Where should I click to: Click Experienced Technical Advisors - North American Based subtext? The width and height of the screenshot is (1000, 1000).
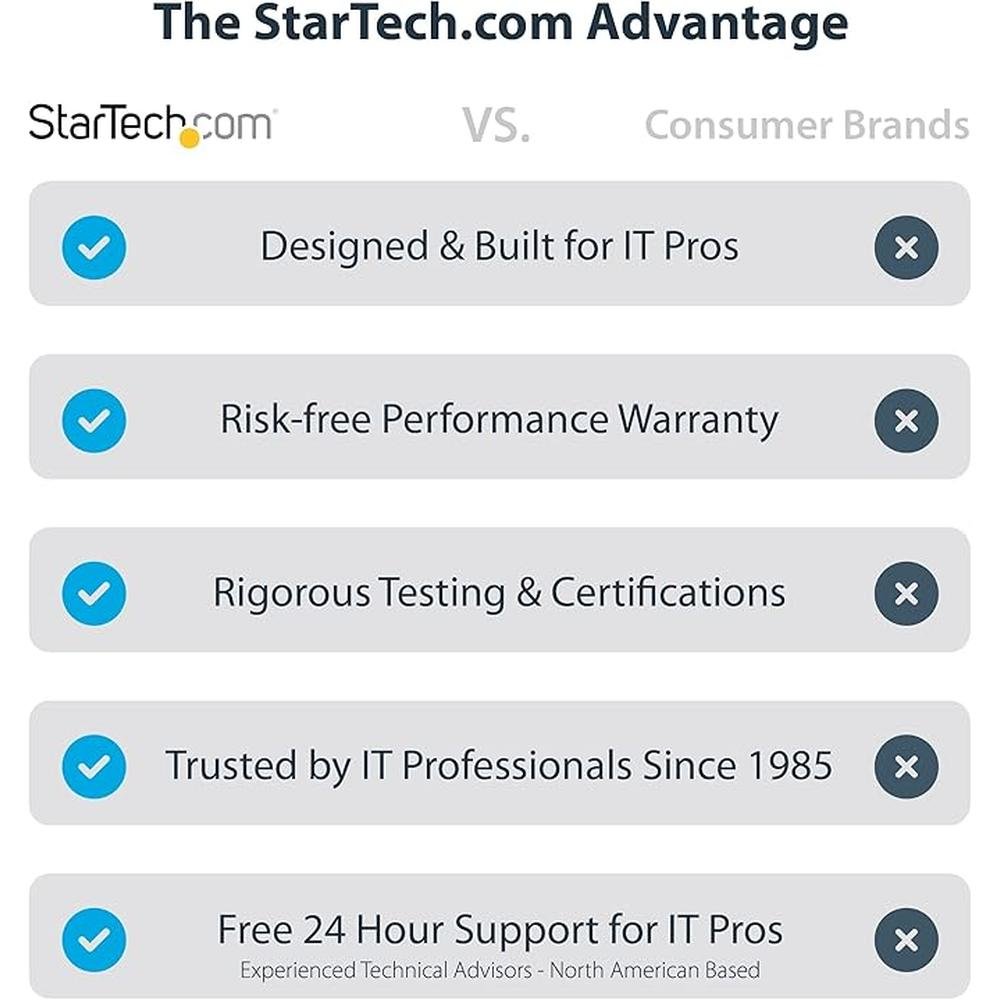pos(499,970)
